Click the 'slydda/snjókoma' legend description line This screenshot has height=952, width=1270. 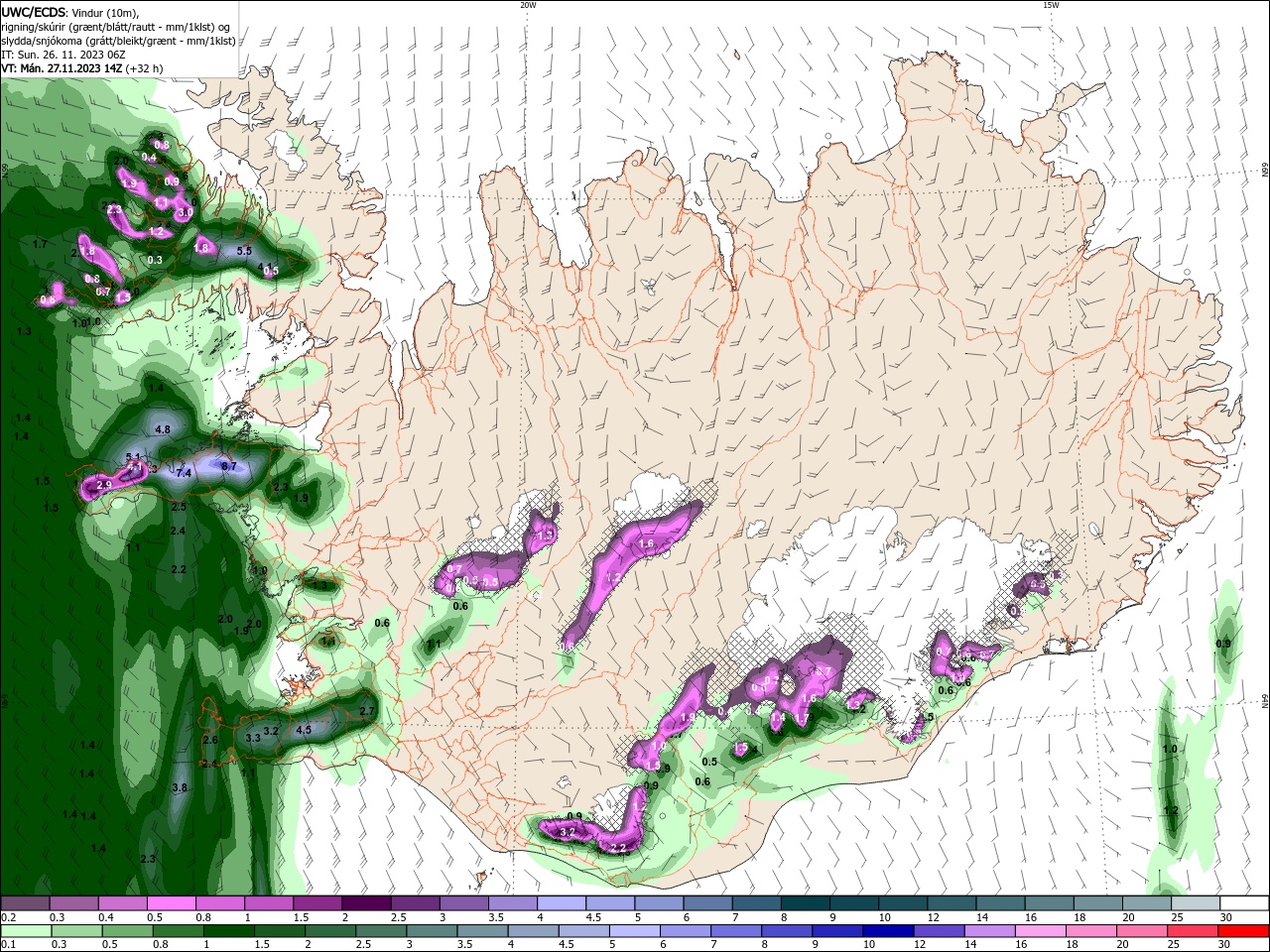point(118,41)
